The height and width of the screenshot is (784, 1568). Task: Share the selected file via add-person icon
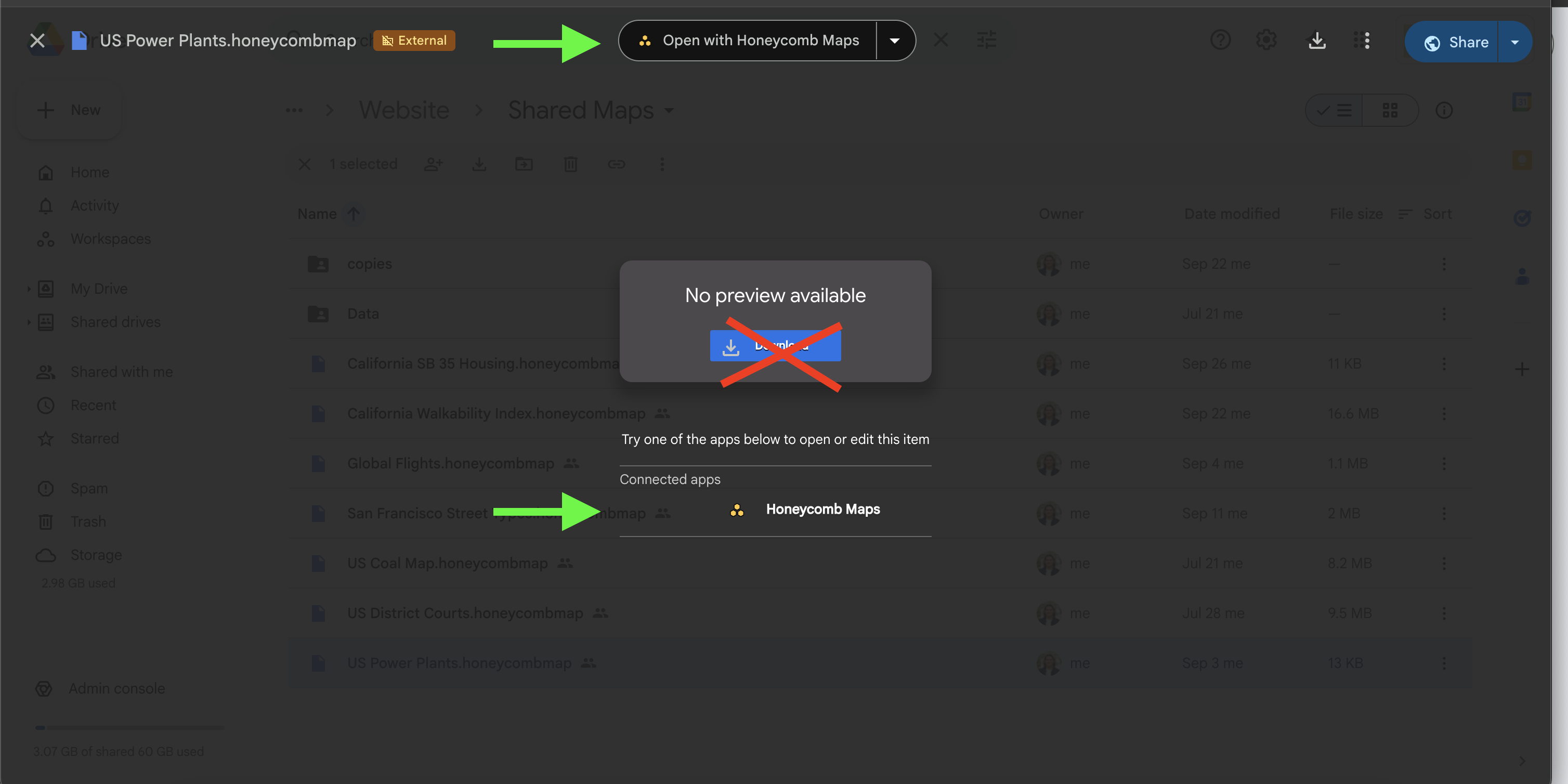click(434, 164)
